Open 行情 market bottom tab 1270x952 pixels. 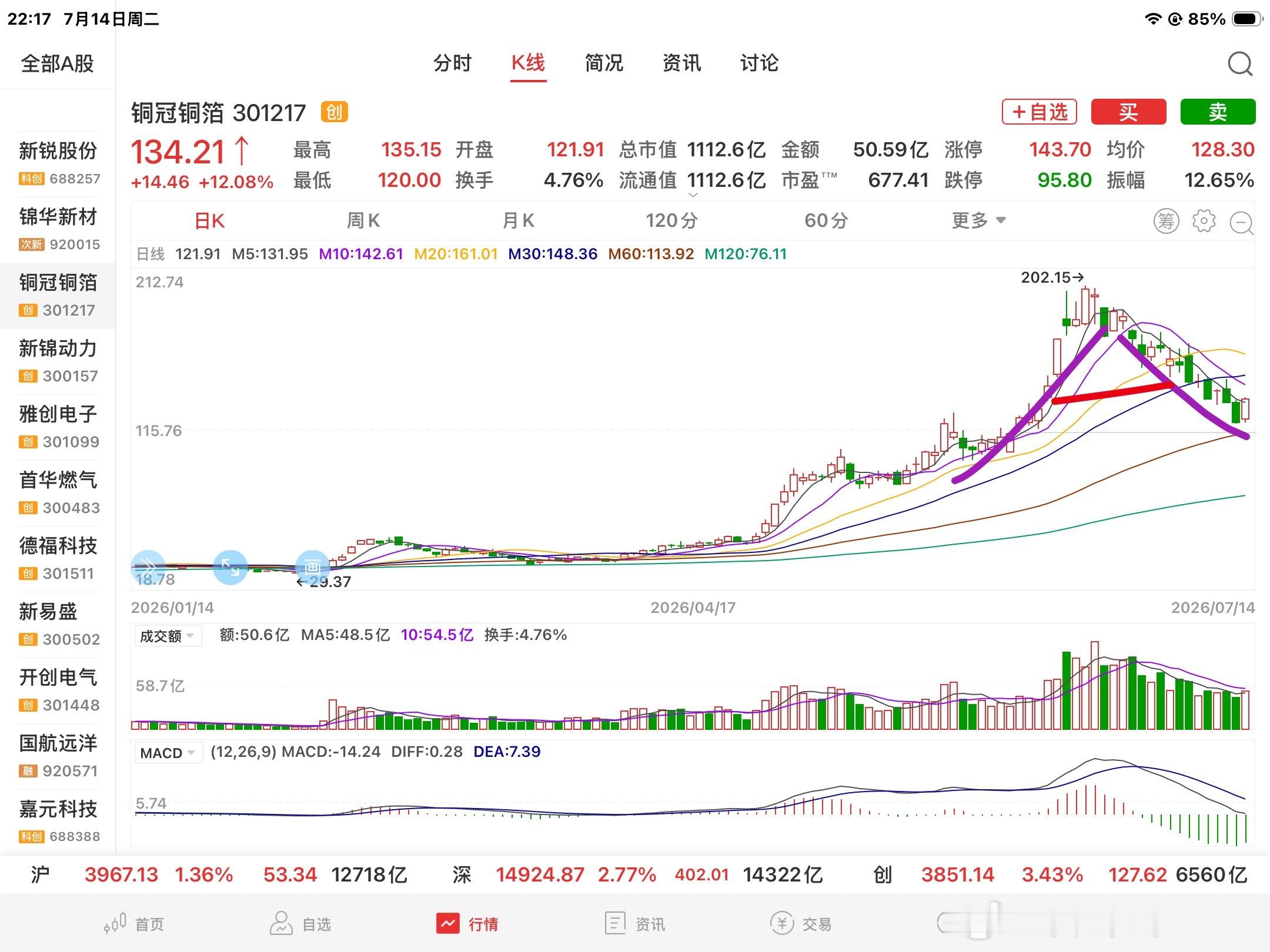(x=467, y=924)
